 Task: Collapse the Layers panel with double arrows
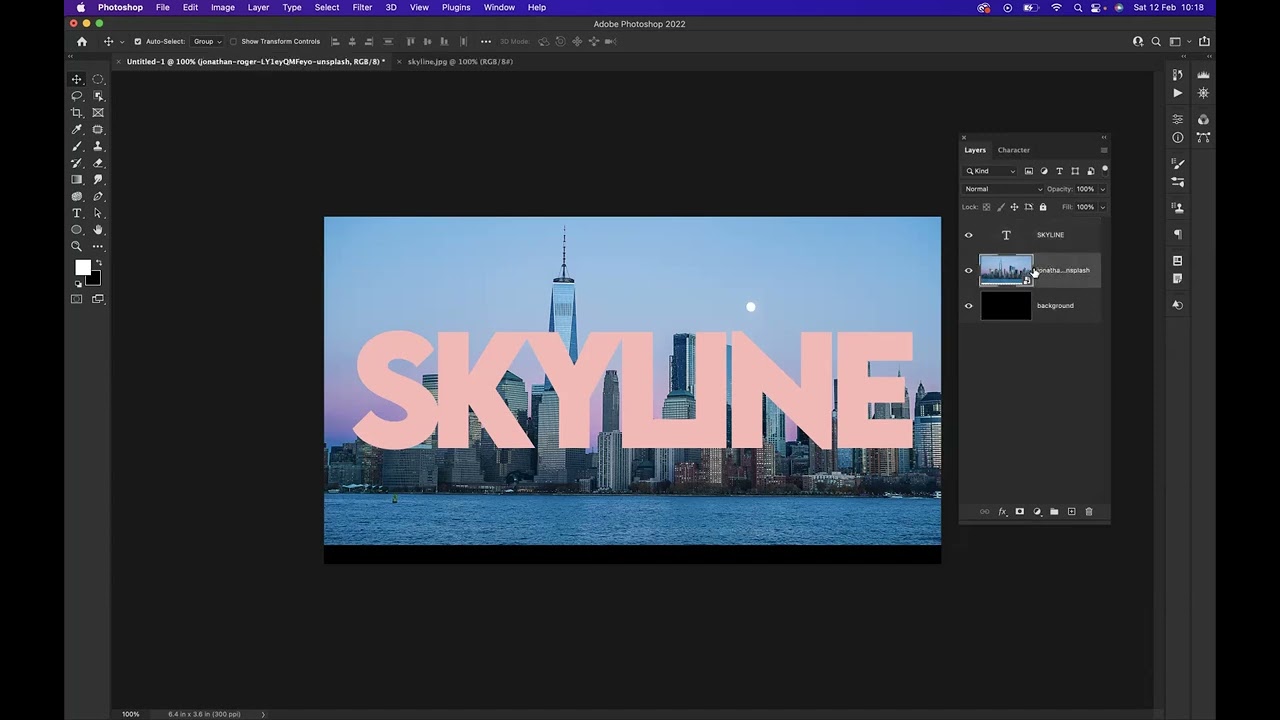(1104, 138)
